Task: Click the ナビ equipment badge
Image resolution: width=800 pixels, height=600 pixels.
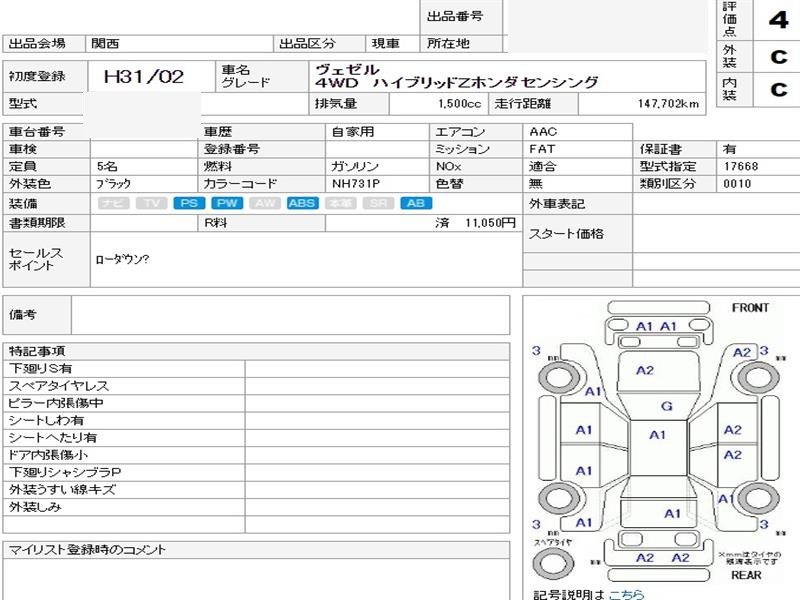Action: pos(113,203)
